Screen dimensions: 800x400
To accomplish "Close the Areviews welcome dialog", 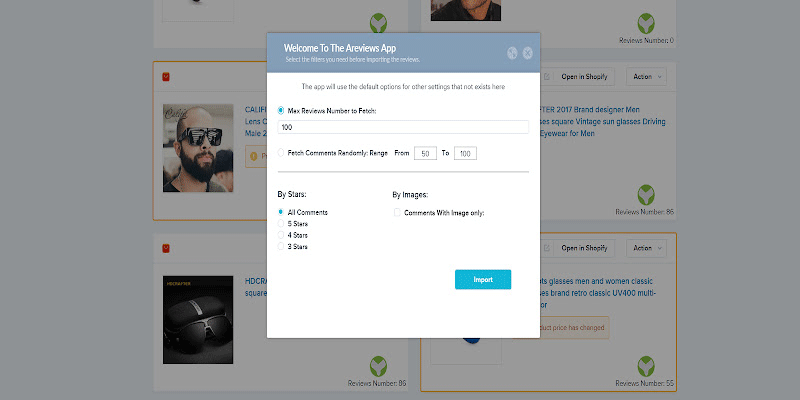I will [527, 53].
